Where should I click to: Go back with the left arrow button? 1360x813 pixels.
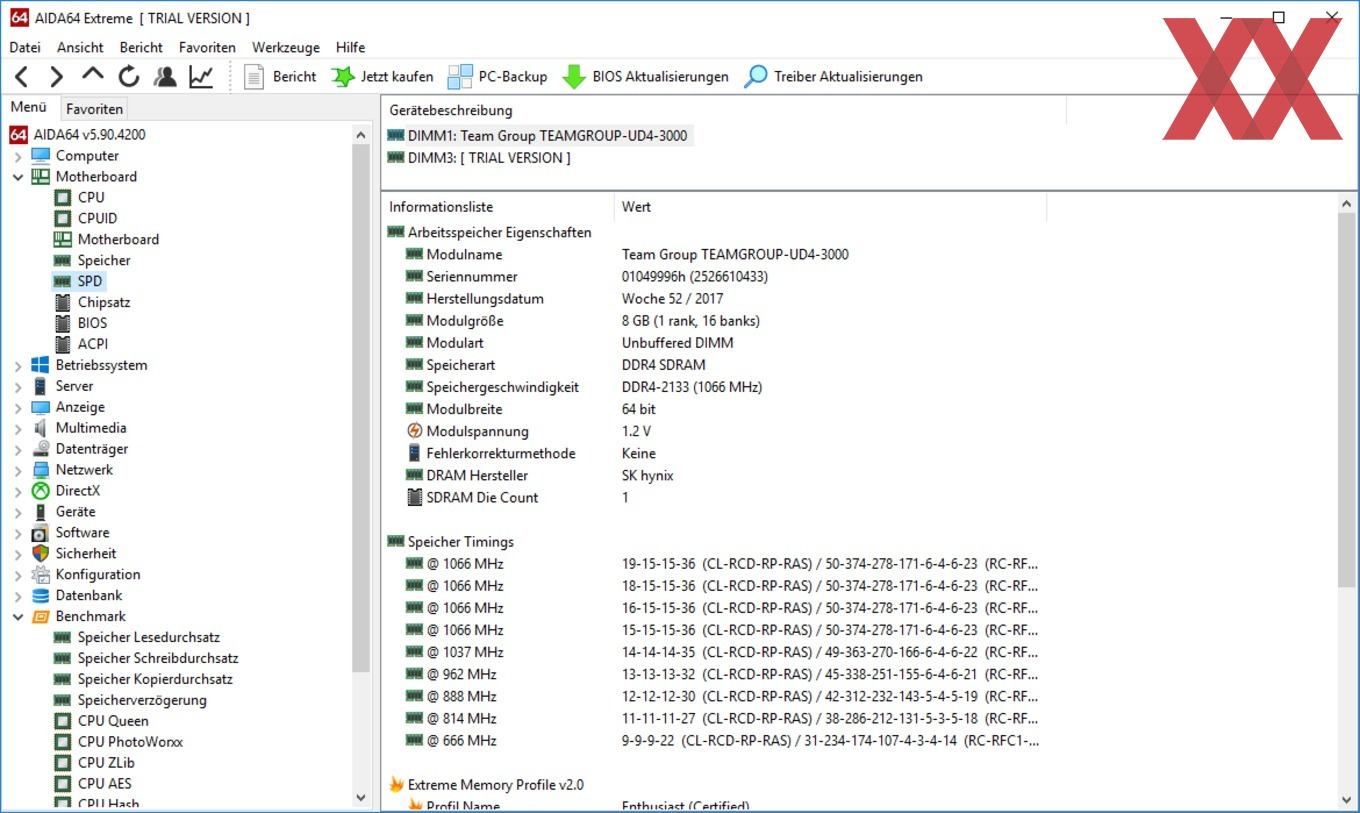pos(22,77)
